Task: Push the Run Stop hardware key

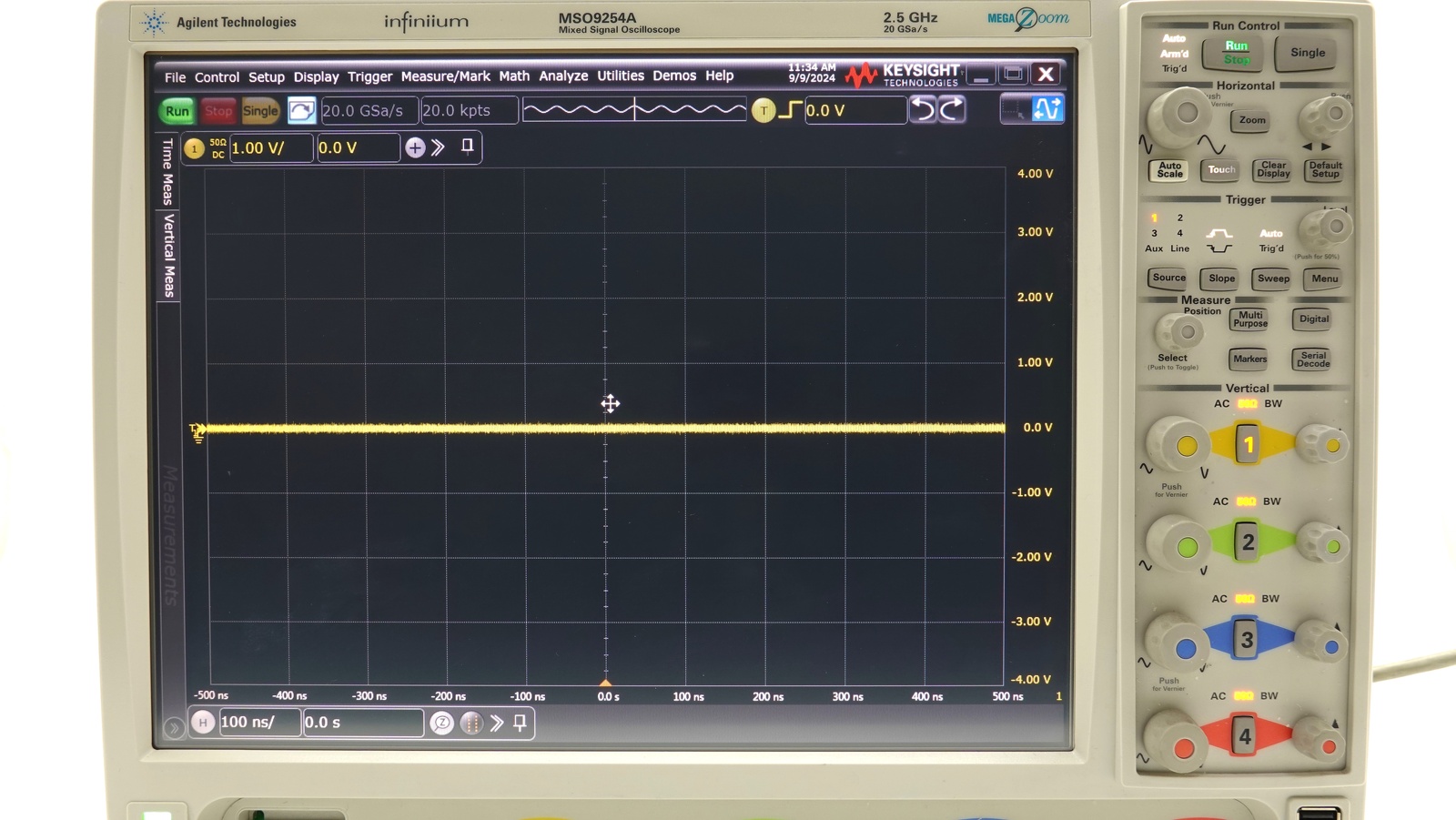Action: 1235,53
